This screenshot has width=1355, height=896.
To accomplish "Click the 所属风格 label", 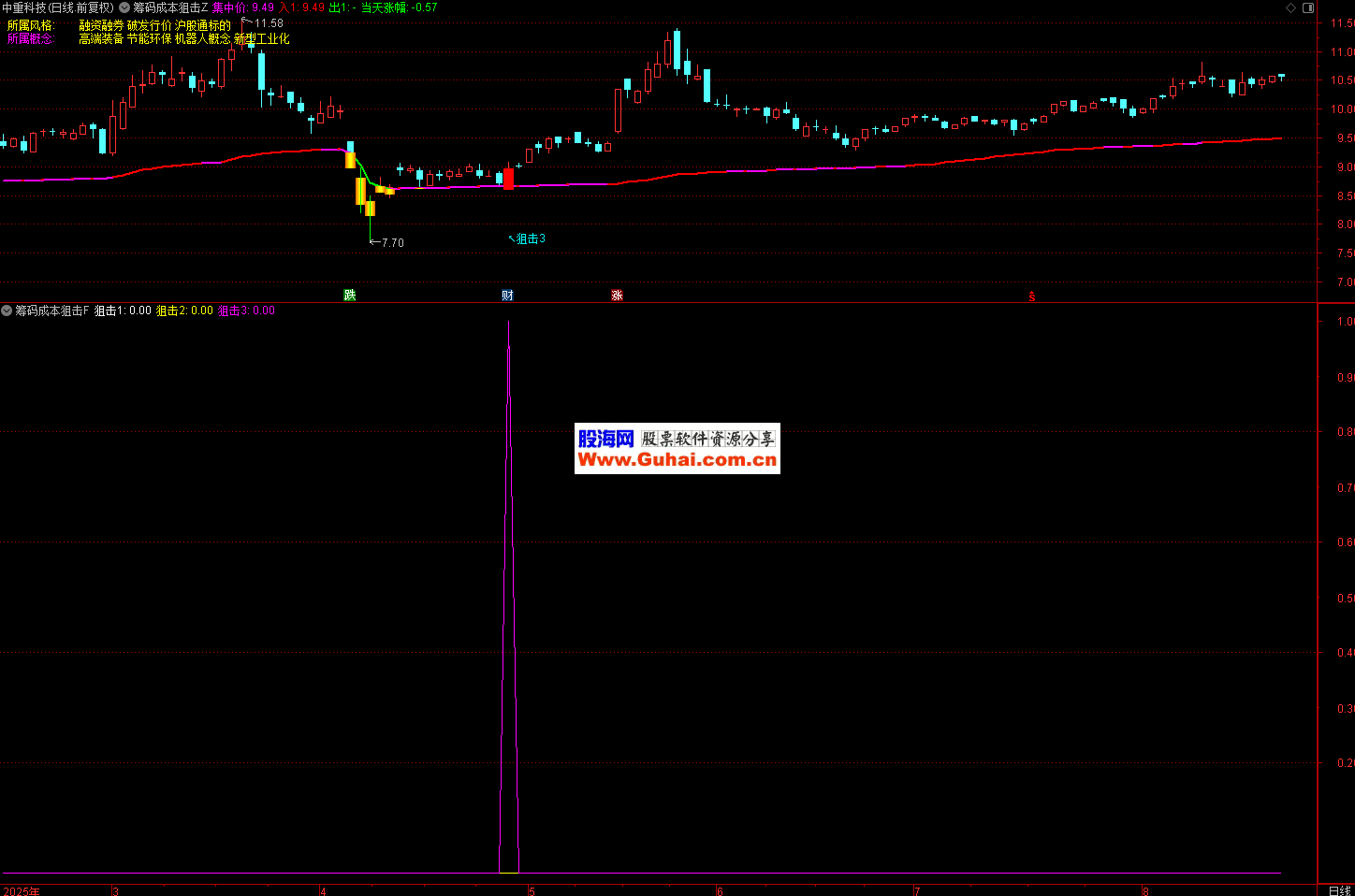I will click(x=31, y=25).
